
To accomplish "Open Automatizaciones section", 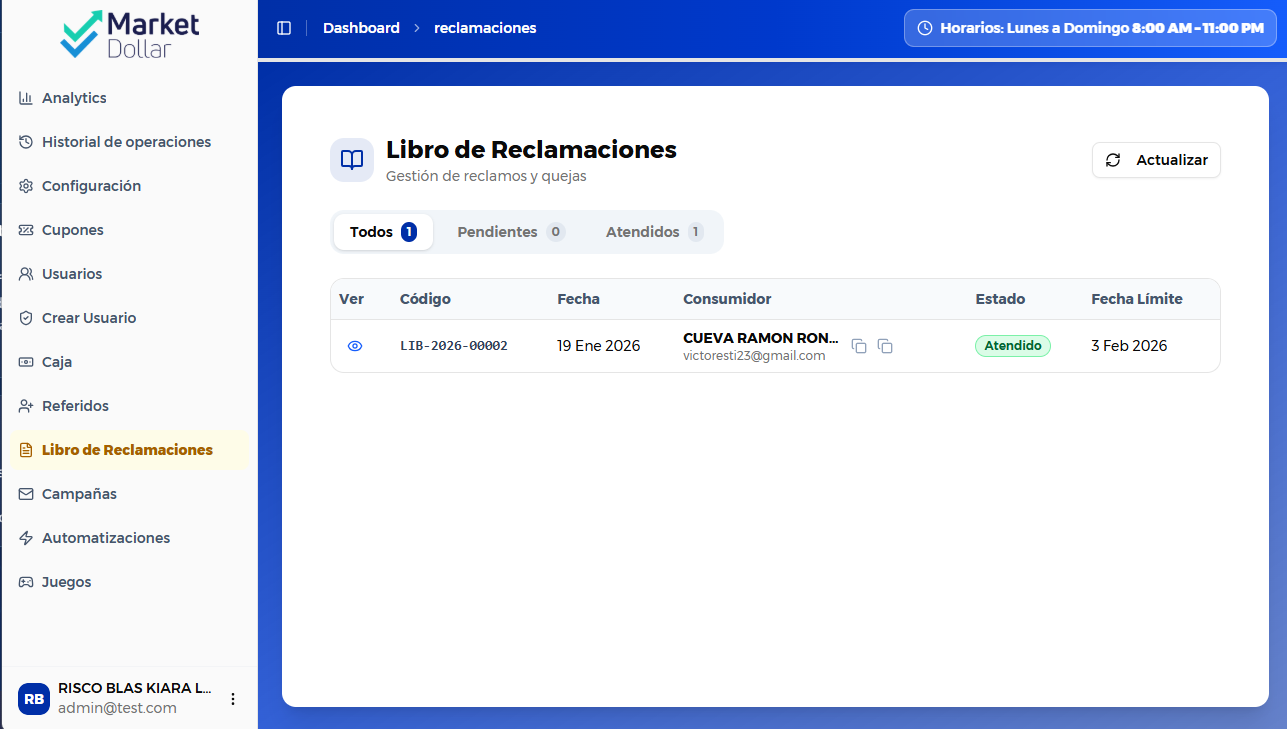I will point(129,538).
